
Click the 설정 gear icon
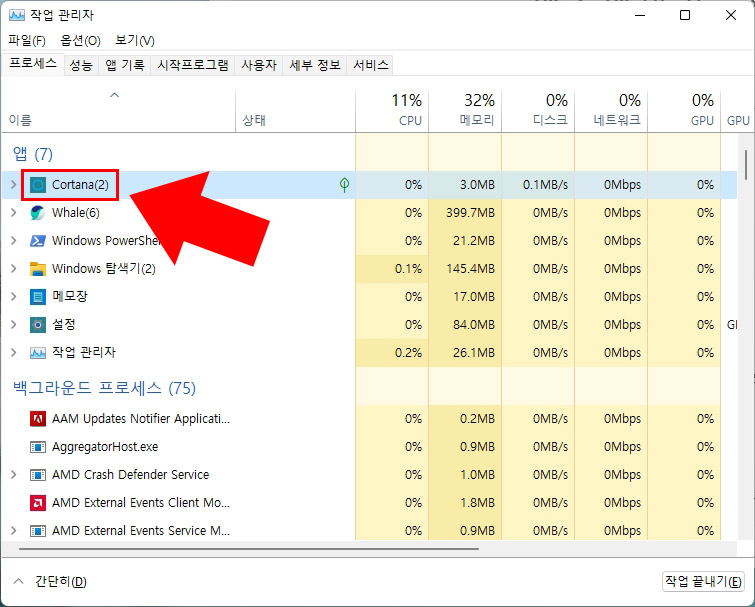pos(38,324)
